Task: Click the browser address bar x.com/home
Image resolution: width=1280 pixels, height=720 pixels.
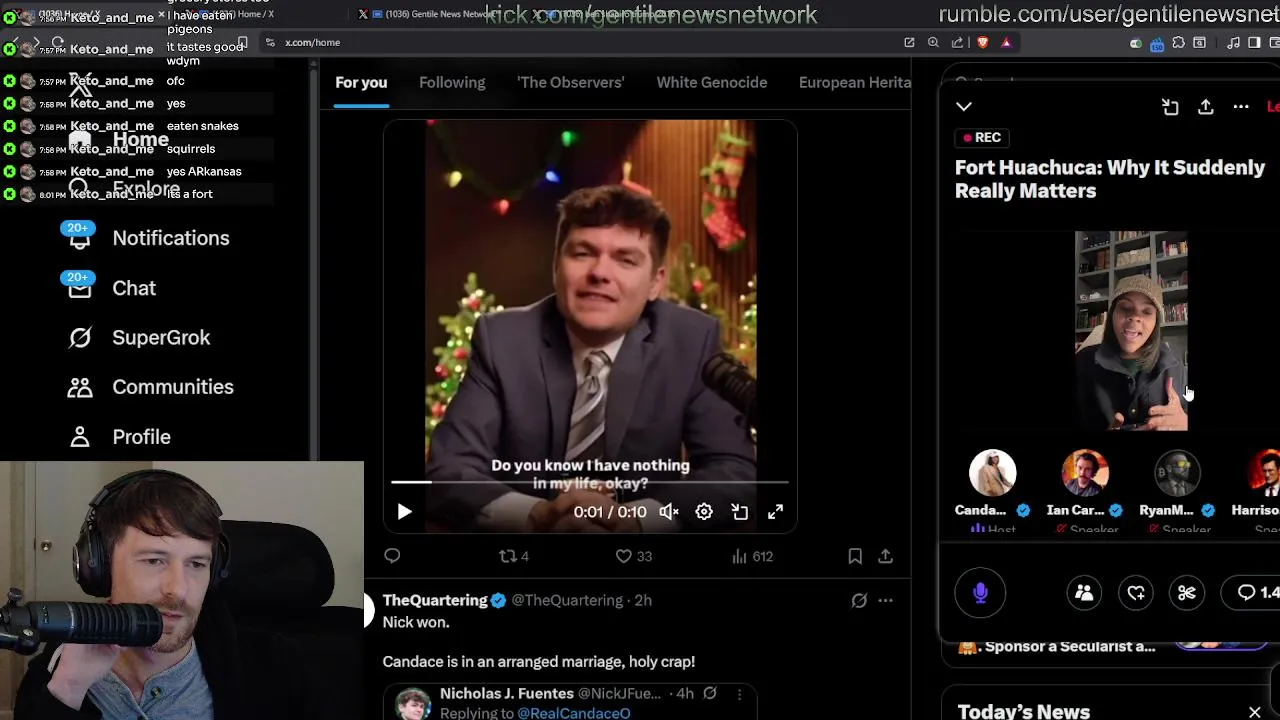Action: (312, 42)
